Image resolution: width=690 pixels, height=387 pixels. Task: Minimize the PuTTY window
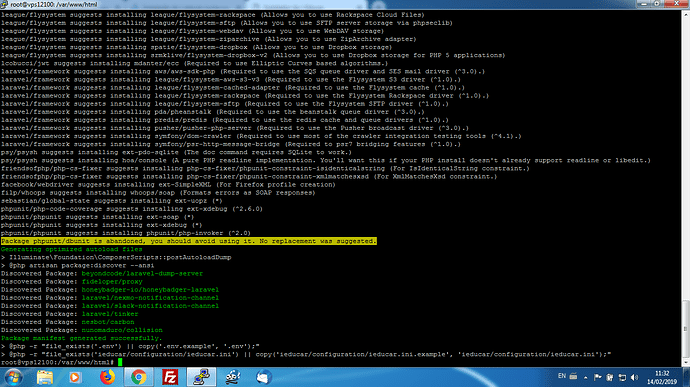click(x=644, y=4)
